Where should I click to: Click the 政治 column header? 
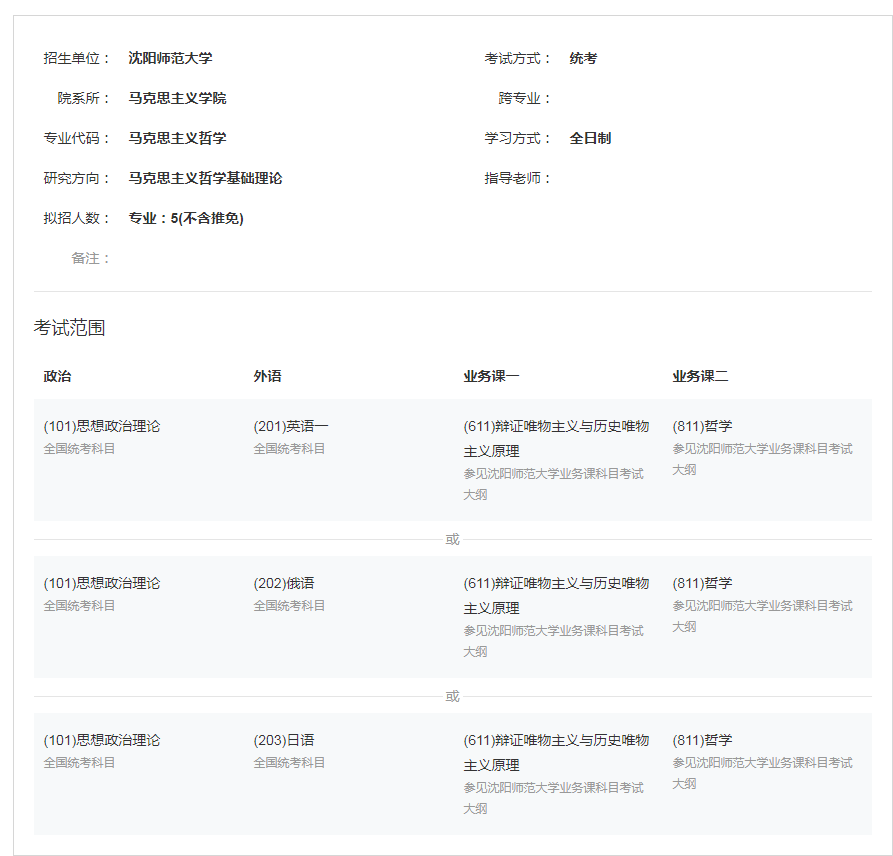tap(57, 376)
